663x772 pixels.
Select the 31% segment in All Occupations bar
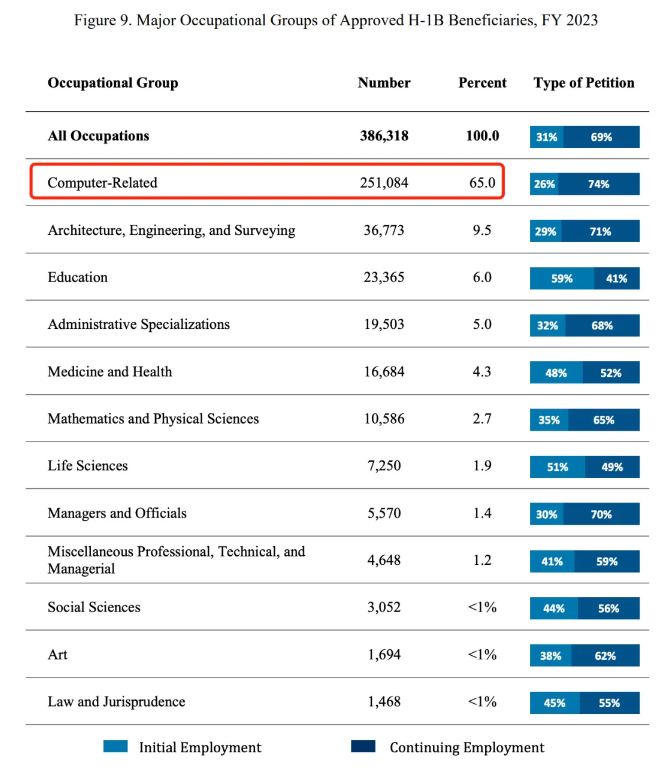(546, 137)
